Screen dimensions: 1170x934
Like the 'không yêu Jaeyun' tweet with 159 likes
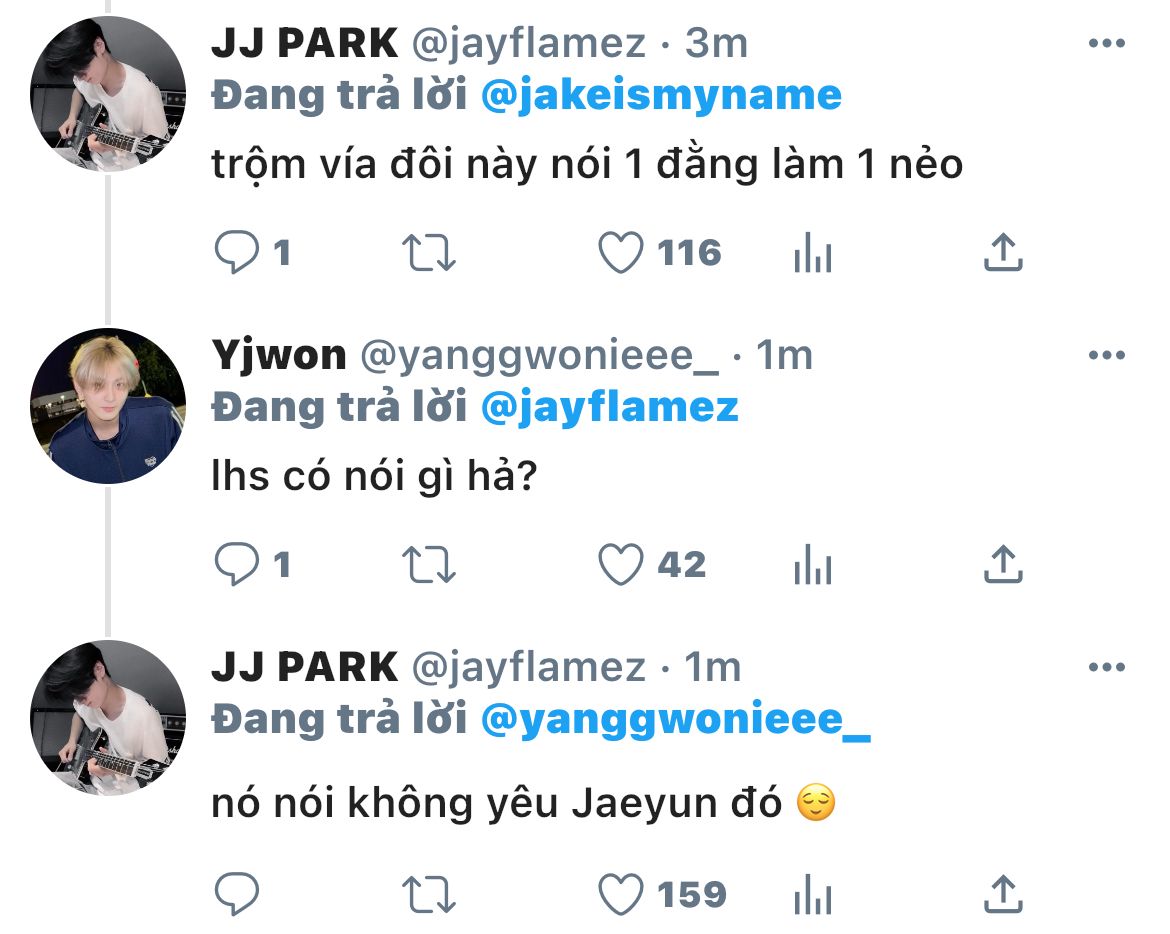[x=621, y=894]
